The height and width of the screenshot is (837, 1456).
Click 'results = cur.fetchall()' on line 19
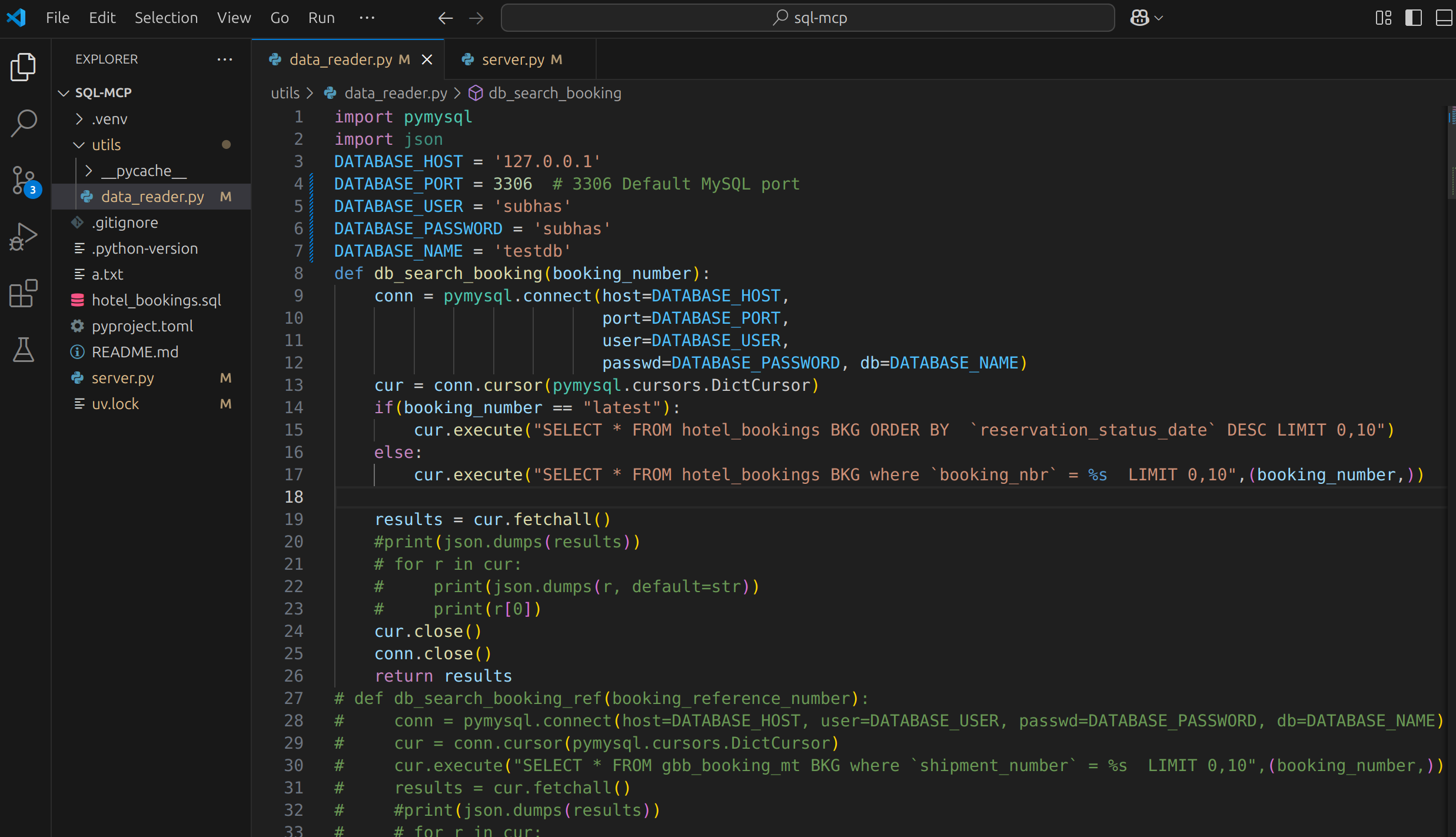coord(493,520)
